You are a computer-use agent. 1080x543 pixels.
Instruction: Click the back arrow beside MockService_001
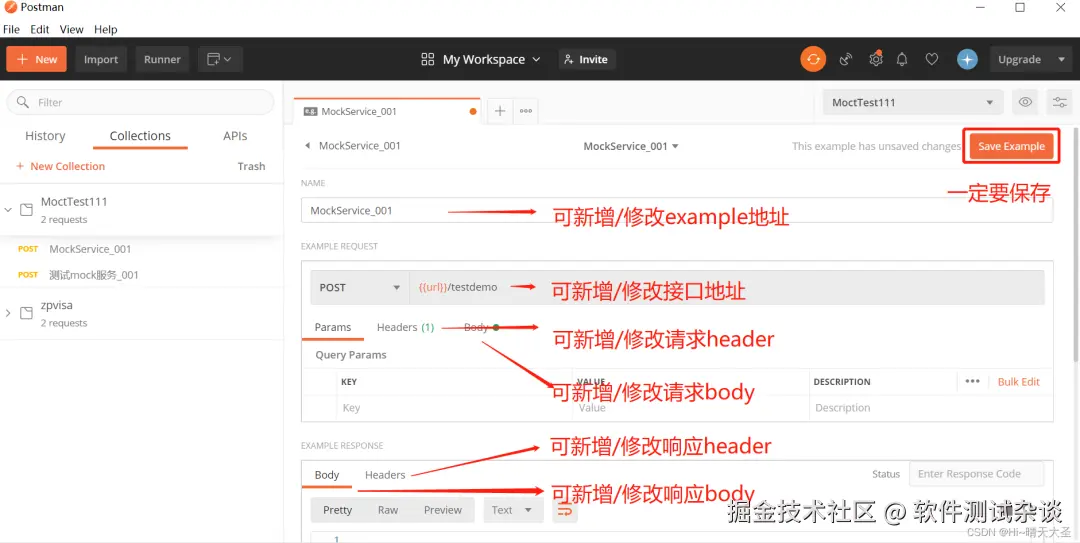click(x=307, y=146)
